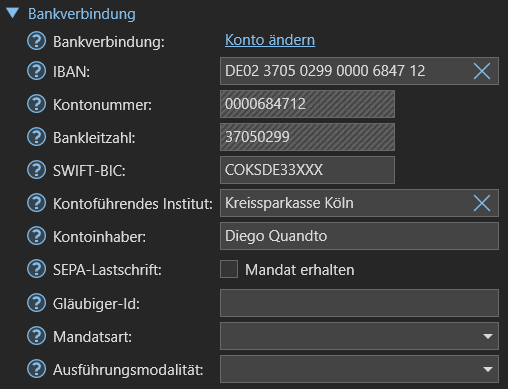This screenshot has height=389, width=508.
Task: Open help icon for Gläubiger-Id
Action: [36, 303]
